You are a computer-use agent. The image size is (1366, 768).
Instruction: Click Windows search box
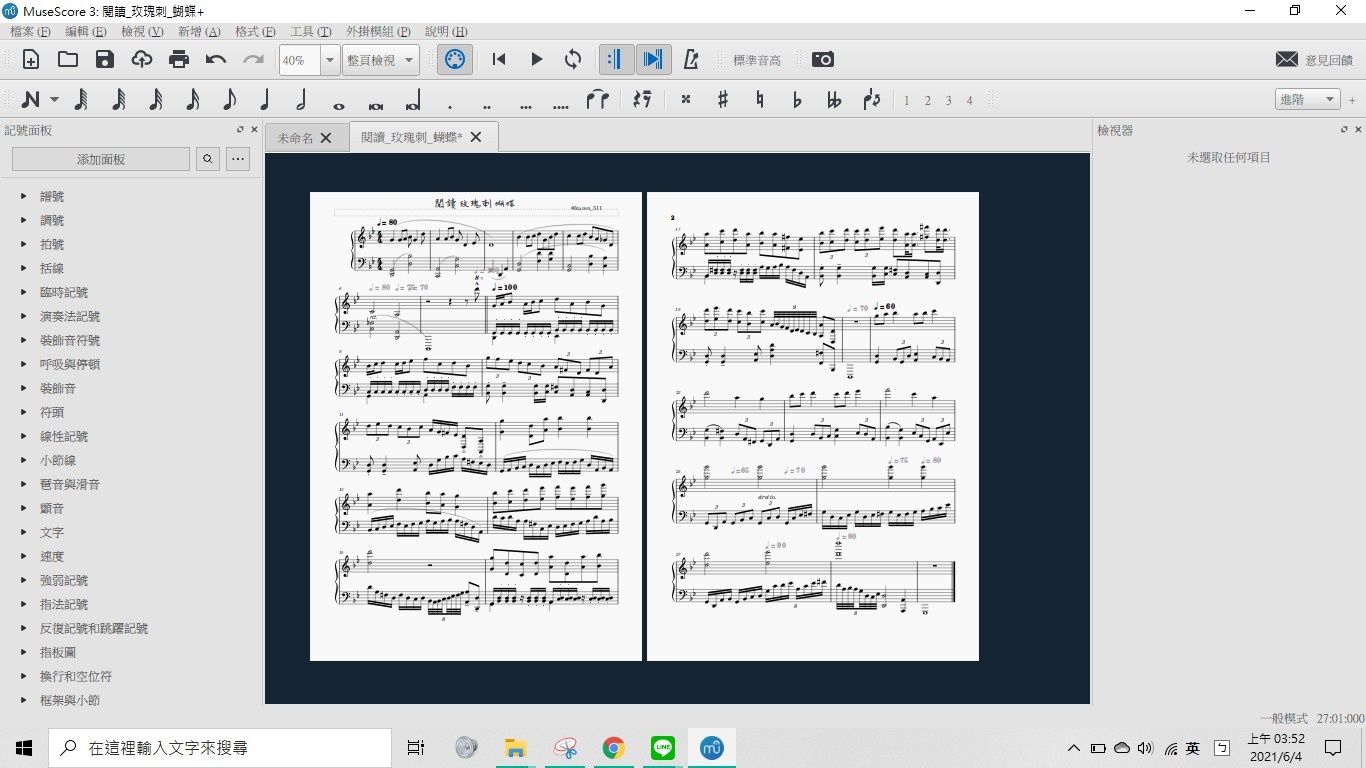[x=220, y=748]
